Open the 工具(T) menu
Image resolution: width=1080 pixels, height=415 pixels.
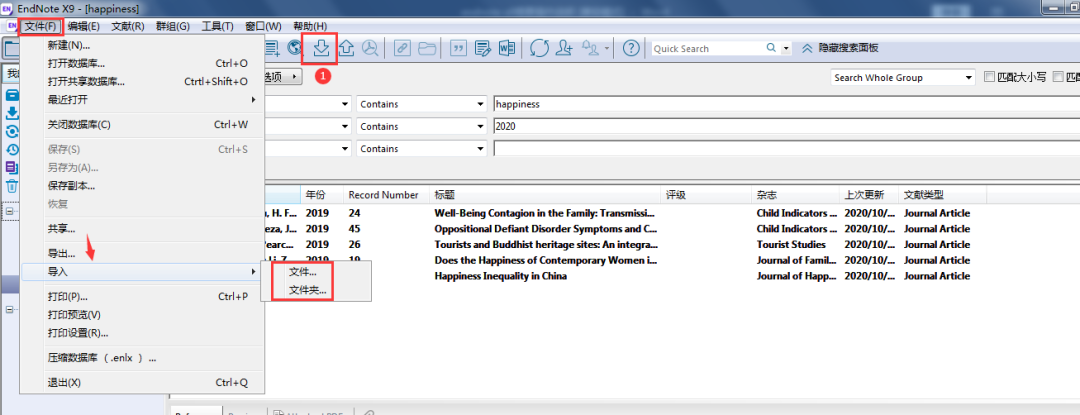pos(218,26)
